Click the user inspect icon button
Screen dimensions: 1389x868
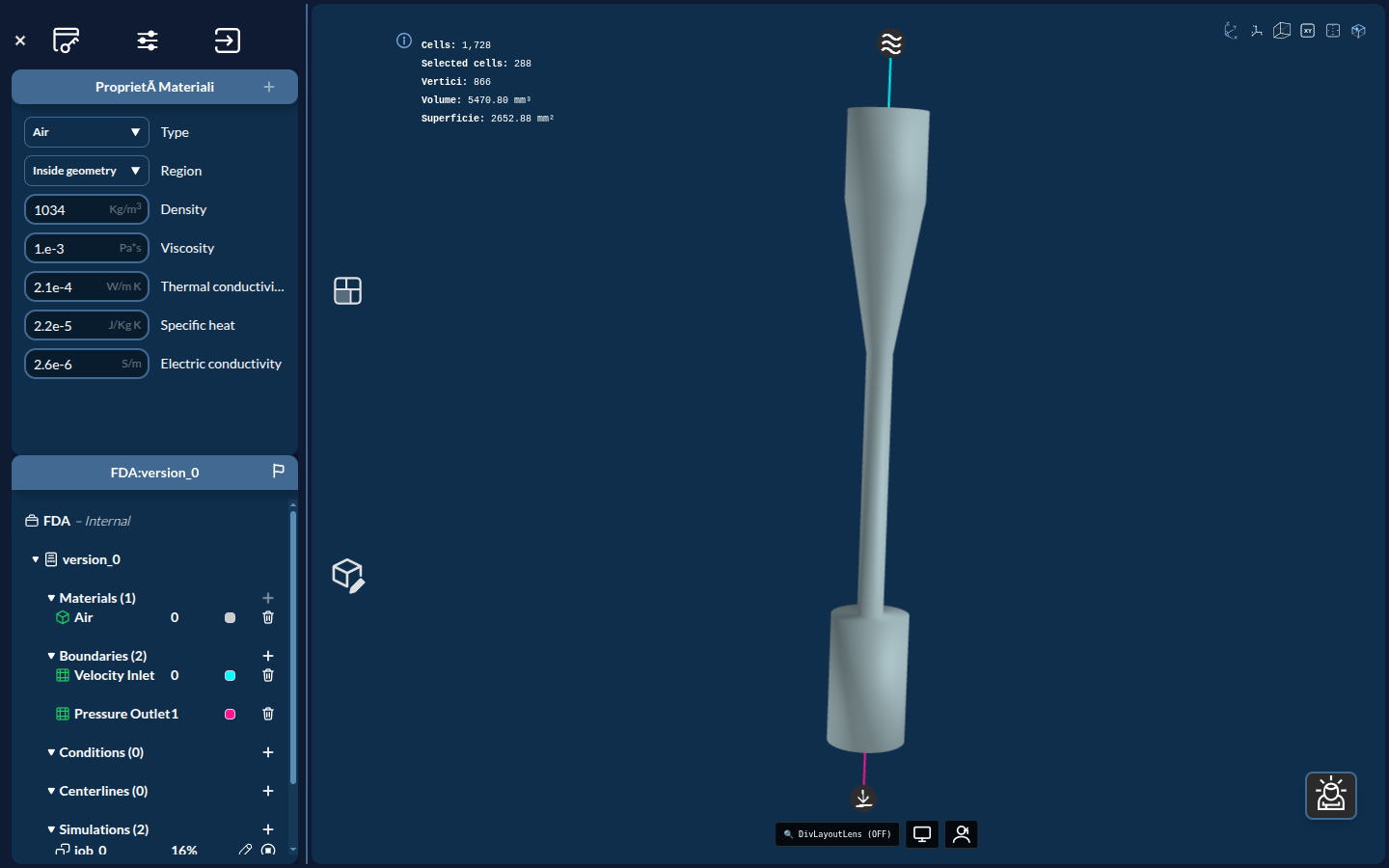pyautogui.click(x=962, y=834)
